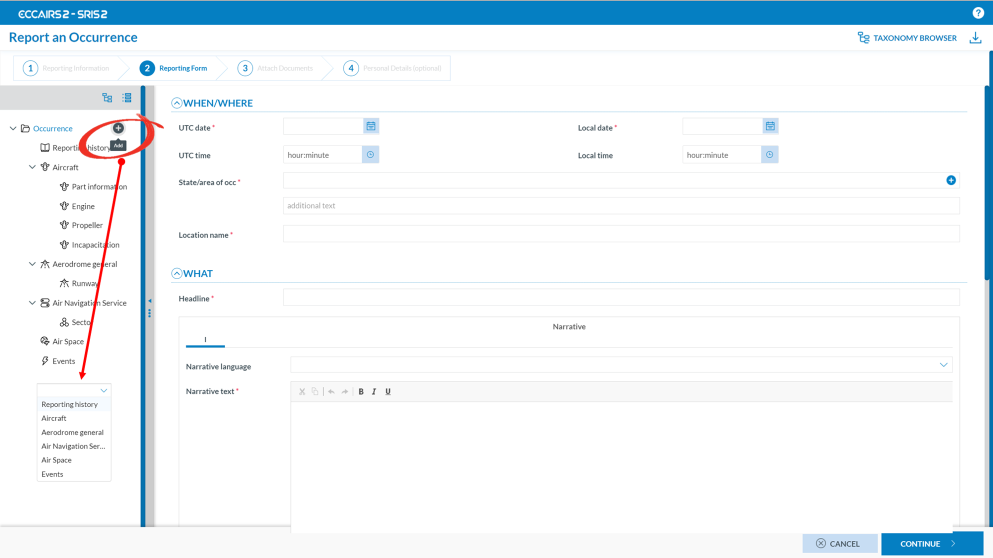Collapse the Occurrence tree node
993x558 pixels.
coord(13,128)
